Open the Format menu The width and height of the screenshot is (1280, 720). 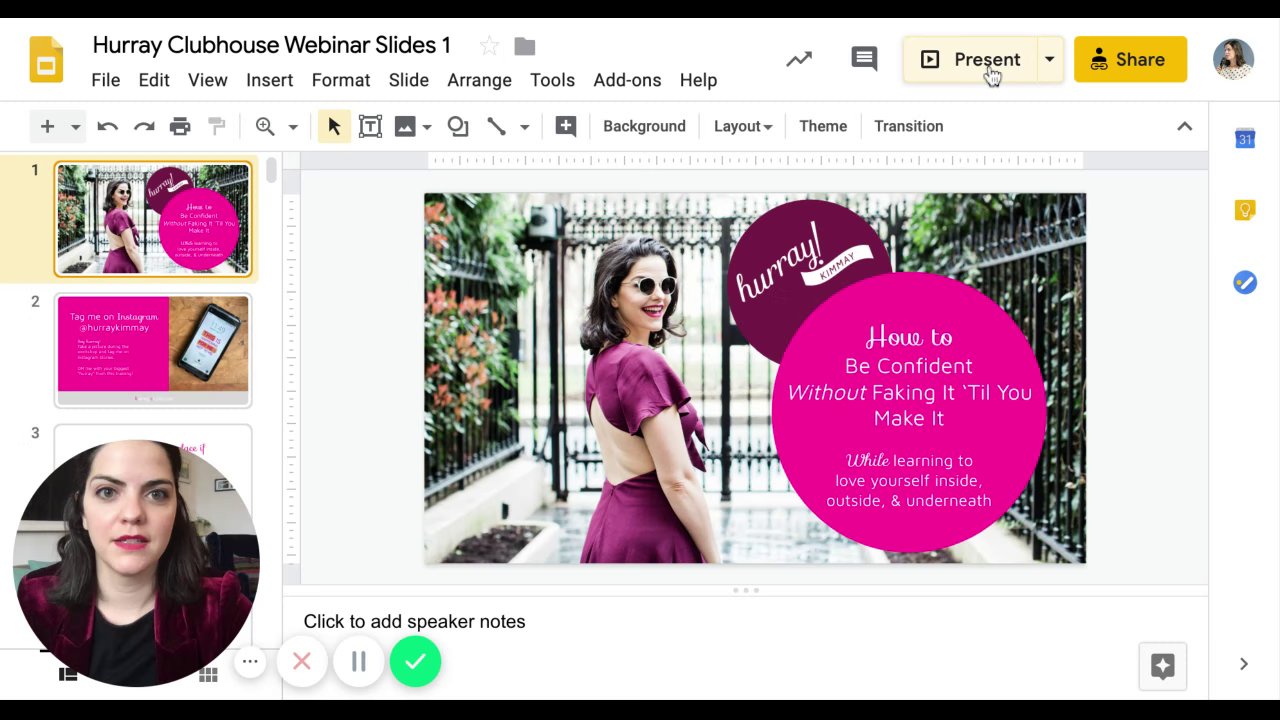pos(341,80)
